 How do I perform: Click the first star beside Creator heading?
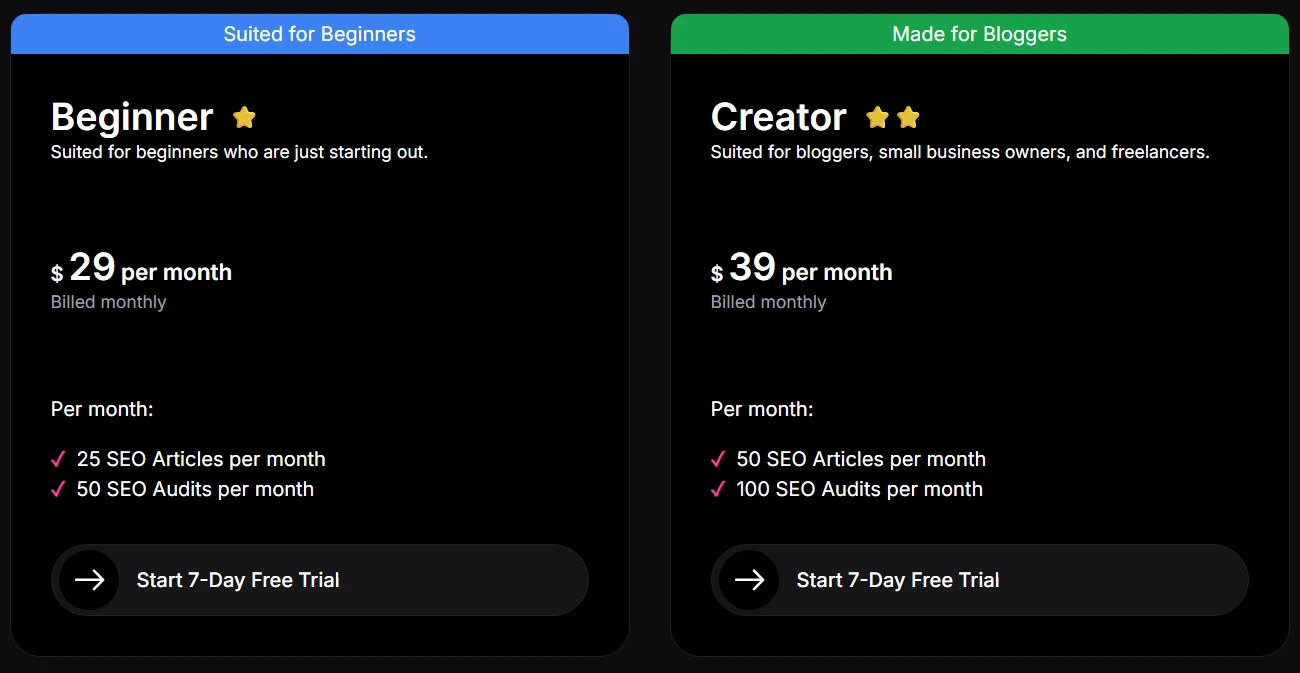pos(877,117)
